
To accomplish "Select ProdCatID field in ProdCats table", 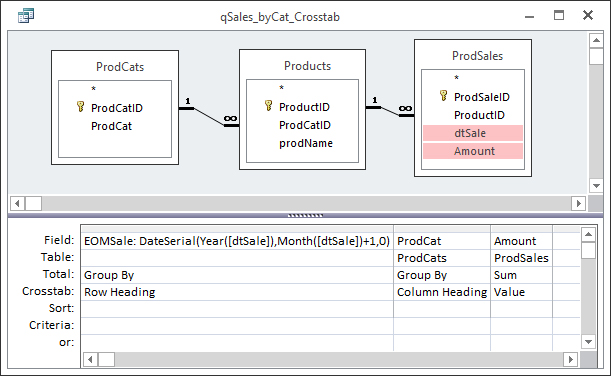I will click(117, 108).
